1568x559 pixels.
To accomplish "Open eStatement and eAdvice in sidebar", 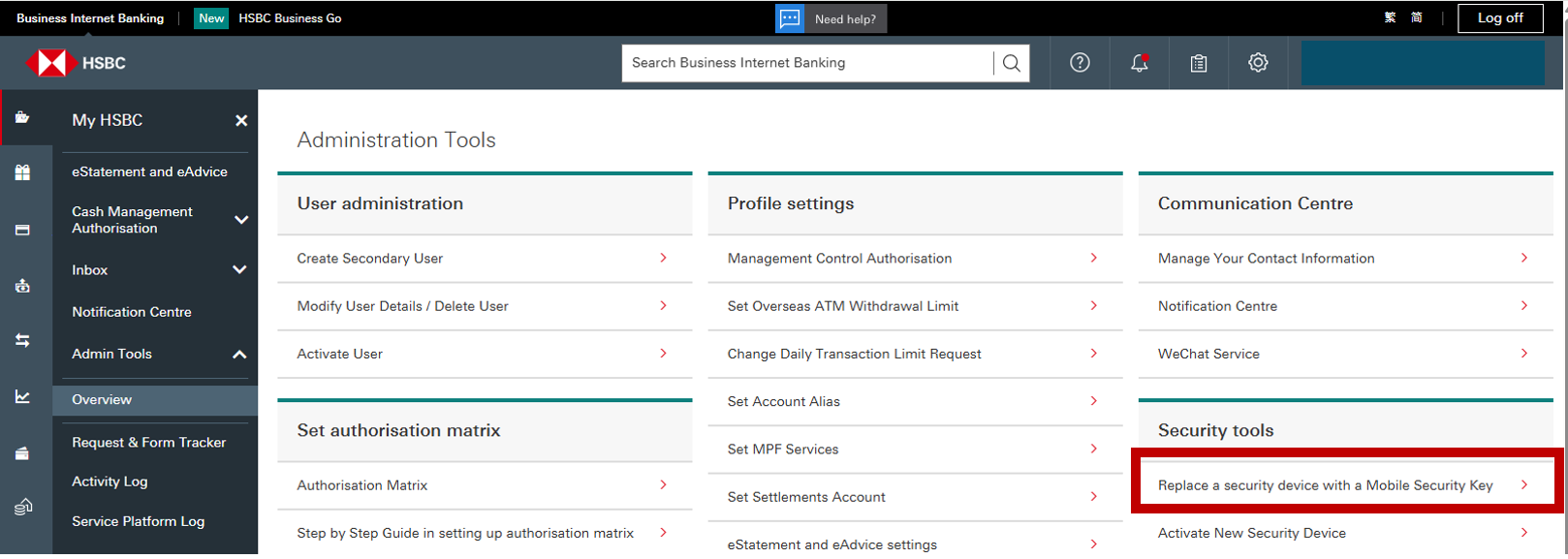I will [149, 171].
